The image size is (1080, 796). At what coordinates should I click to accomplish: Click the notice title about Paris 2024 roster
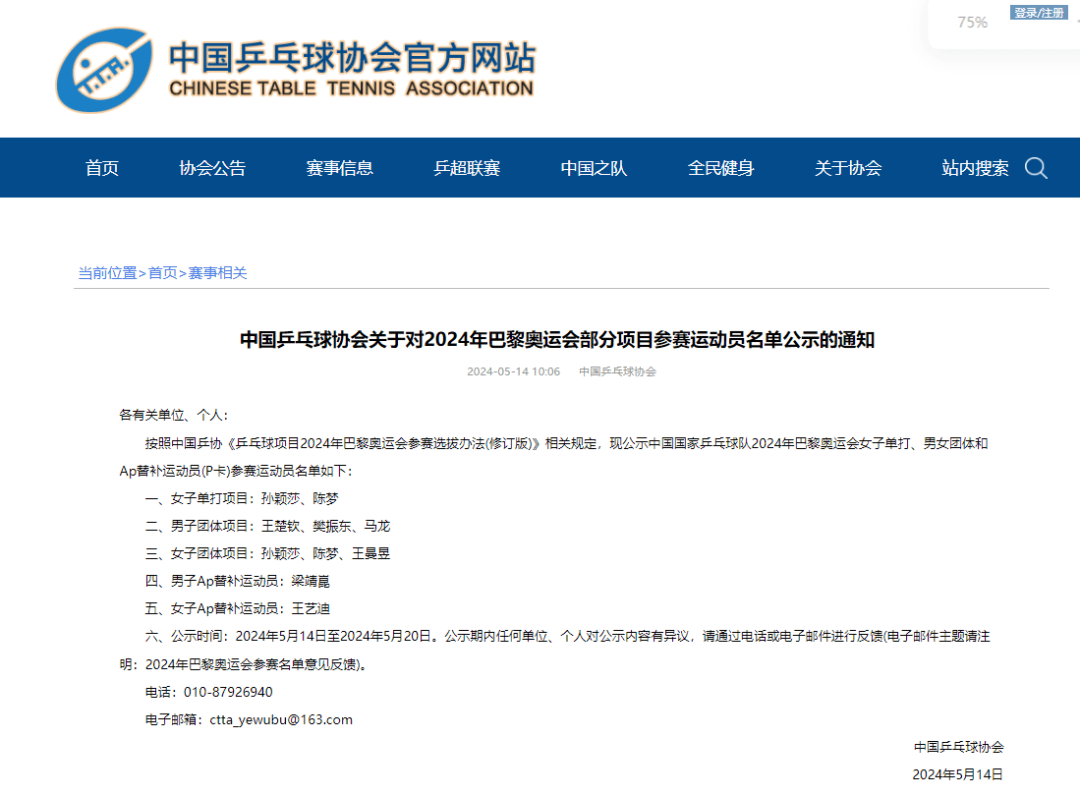coord(559,338)
